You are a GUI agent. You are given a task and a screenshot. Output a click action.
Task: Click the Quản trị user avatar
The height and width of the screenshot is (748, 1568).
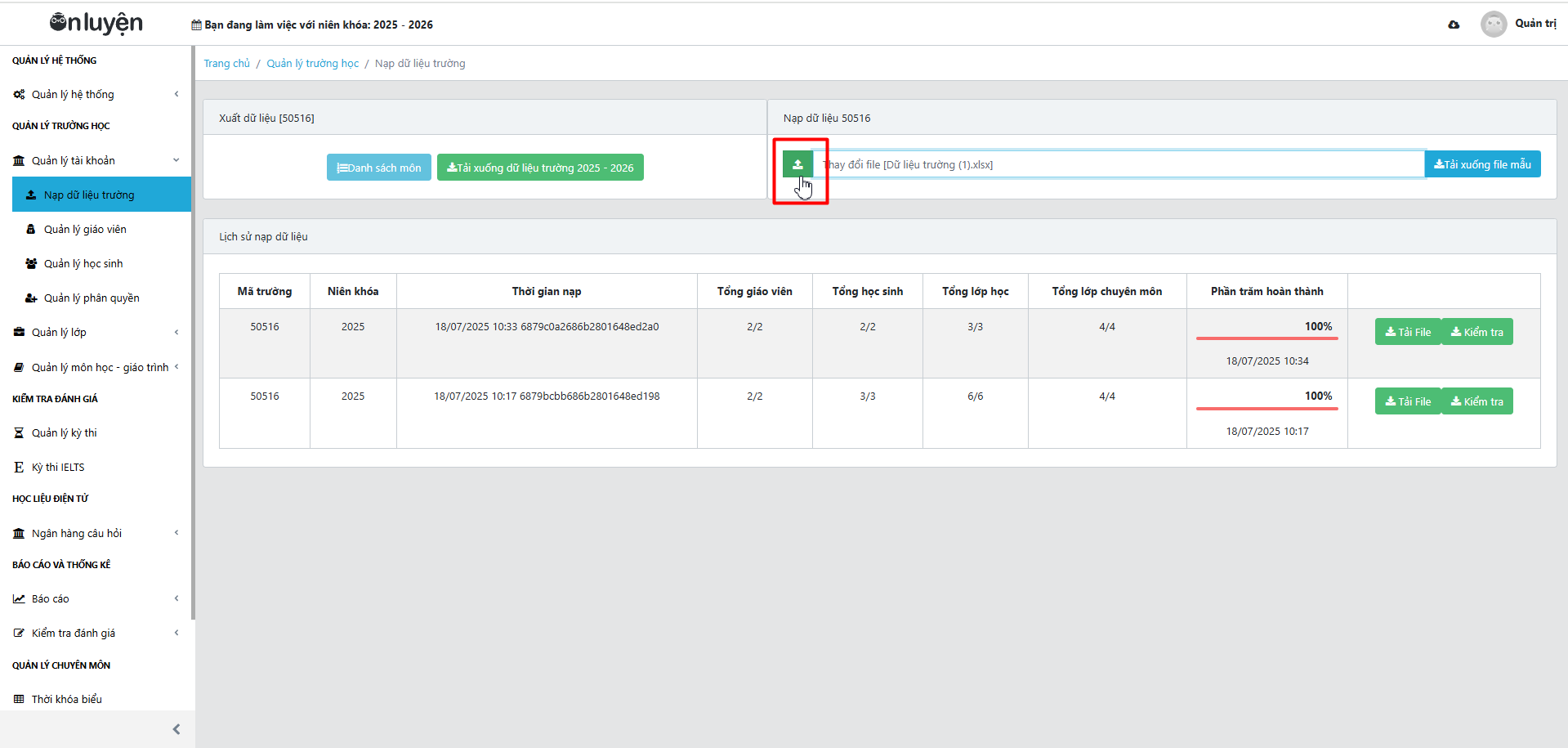pos(1493,24)
